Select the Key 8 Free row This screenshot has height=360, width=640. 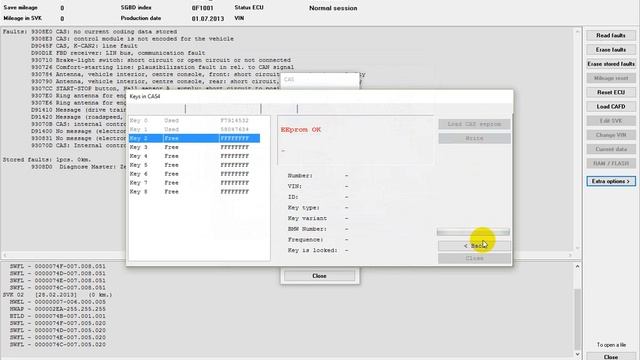194,191
